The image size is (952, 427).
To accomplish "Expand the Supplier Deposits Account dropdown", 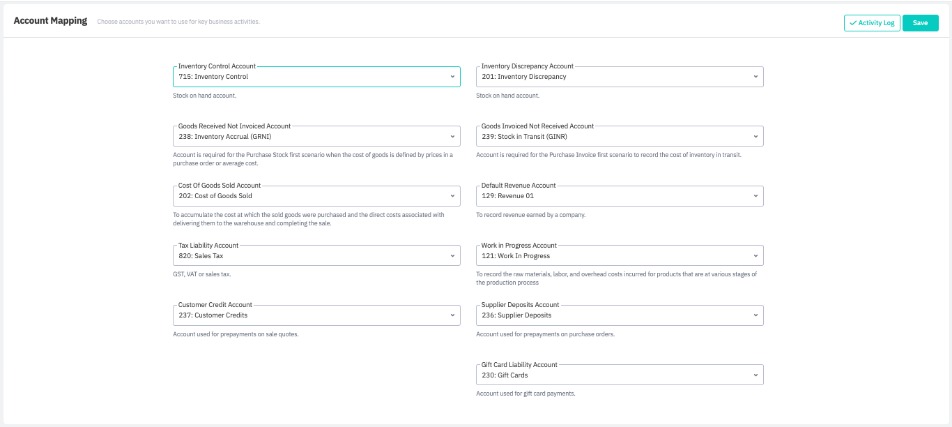I will [754, 315].
